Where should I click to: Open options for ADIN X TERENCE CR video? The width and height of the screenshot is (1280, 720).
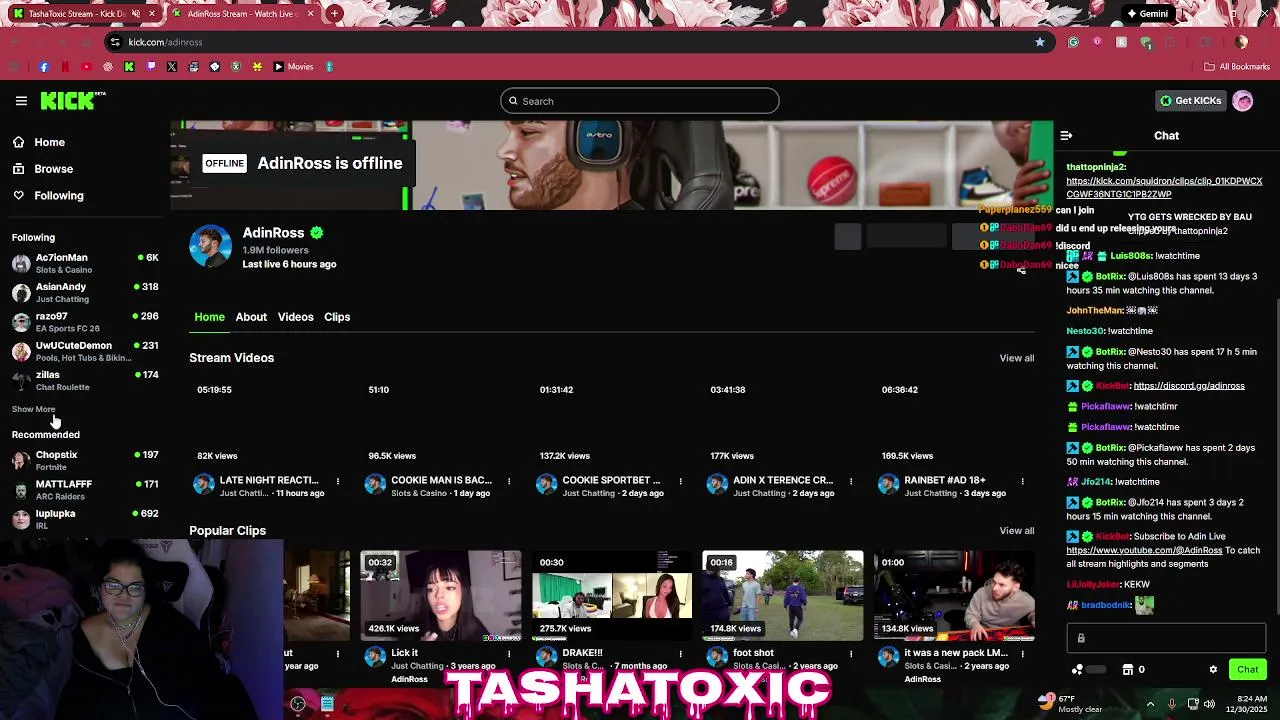851,481
